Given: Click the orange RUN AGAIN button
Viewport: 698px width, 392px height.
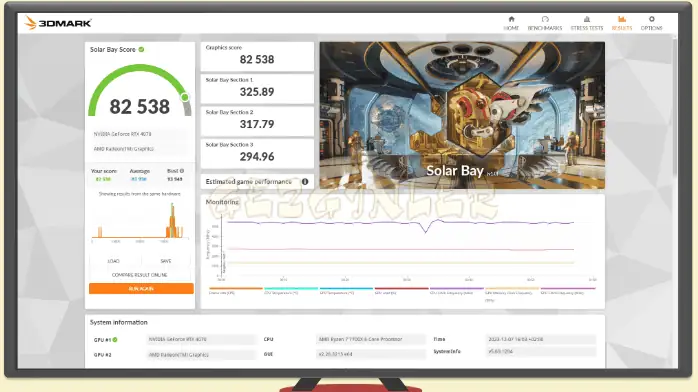Looking at the screenshot, I should (141, 289).
